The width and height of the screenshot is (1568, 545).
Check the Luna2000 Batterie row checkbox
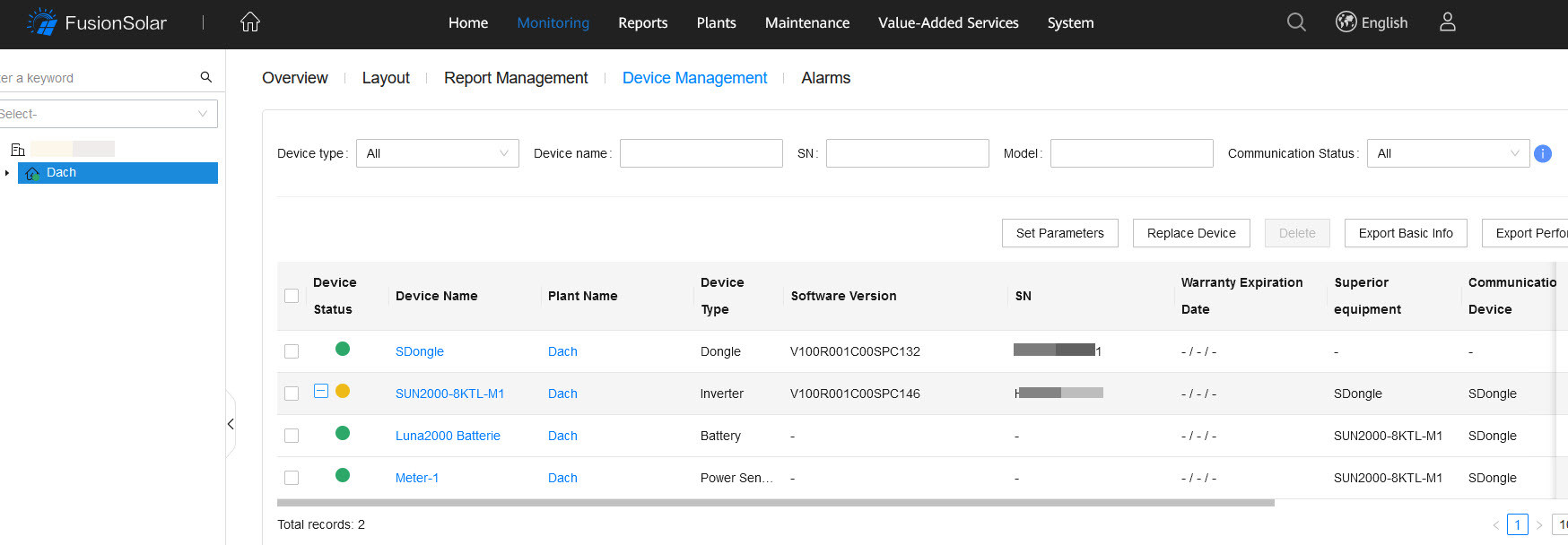292,436
